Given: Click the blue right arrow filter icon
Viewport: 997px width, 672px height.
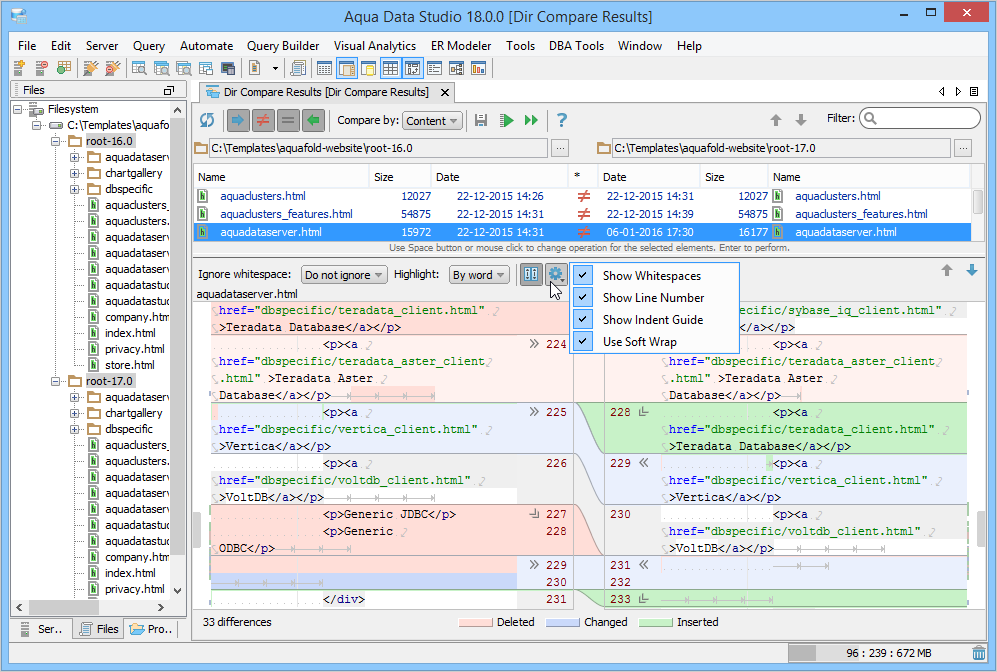Looking at the screenshot, I should click(x=237, y=120).
